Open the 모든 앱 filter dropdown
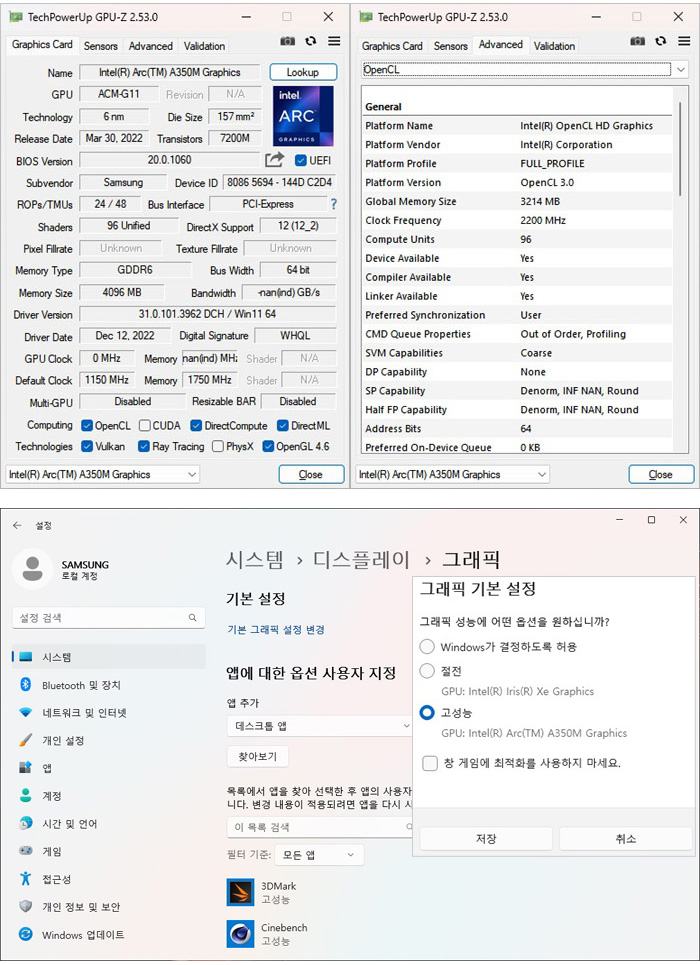The height and width of the screenshot is (965, 700). click(x=320, y=855)
